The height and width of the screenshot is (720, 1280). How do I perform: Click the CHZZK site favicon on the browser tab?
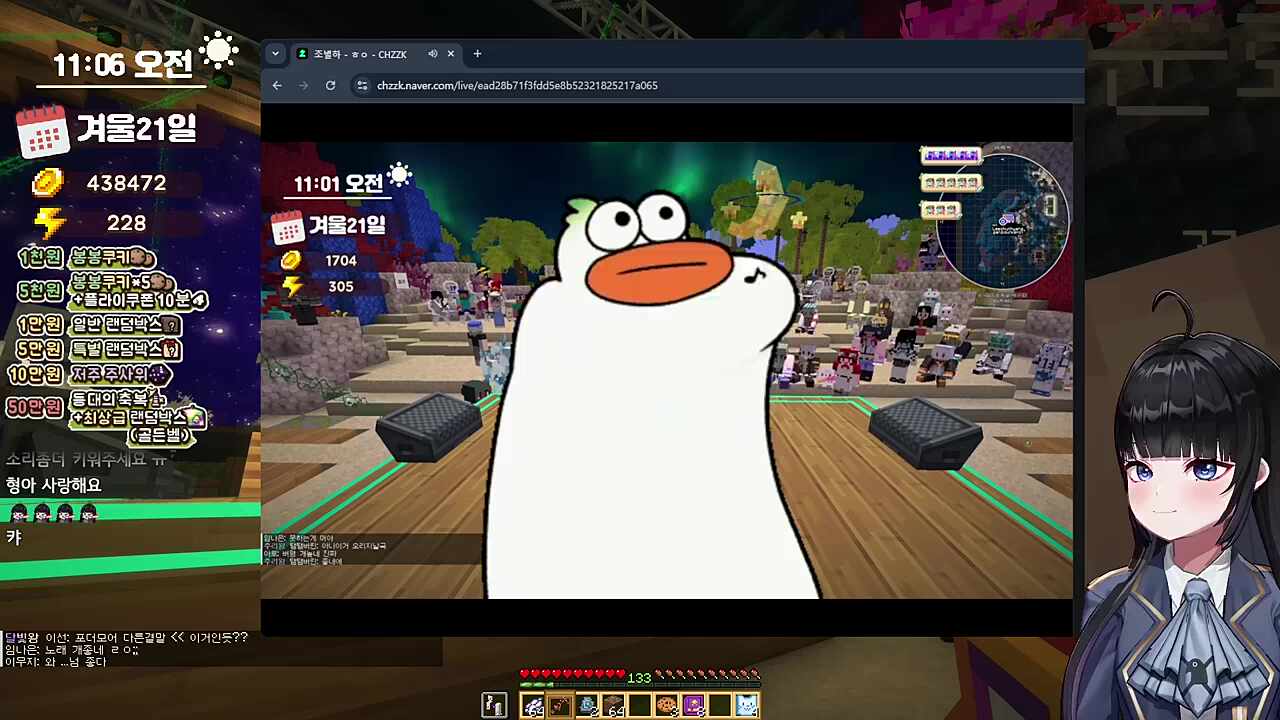click(302, 54)
